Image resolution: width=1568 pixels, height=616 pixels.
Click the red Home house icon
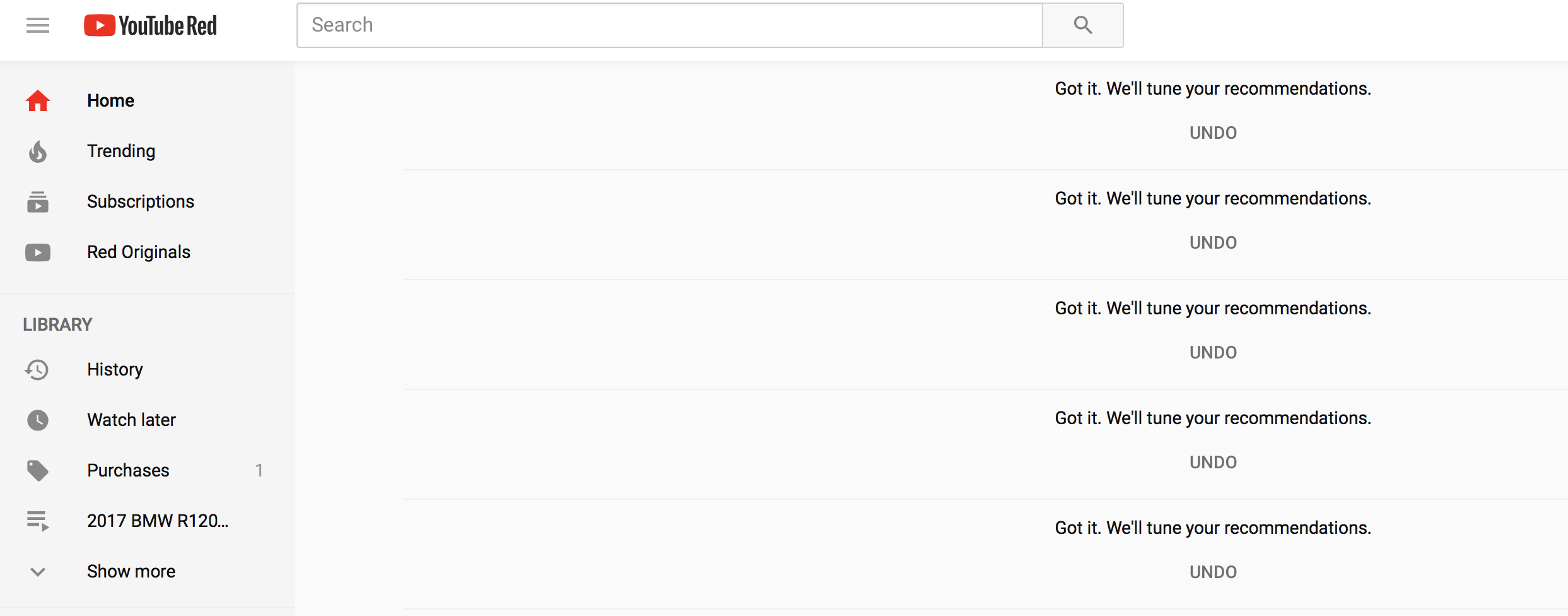(38, 101)
